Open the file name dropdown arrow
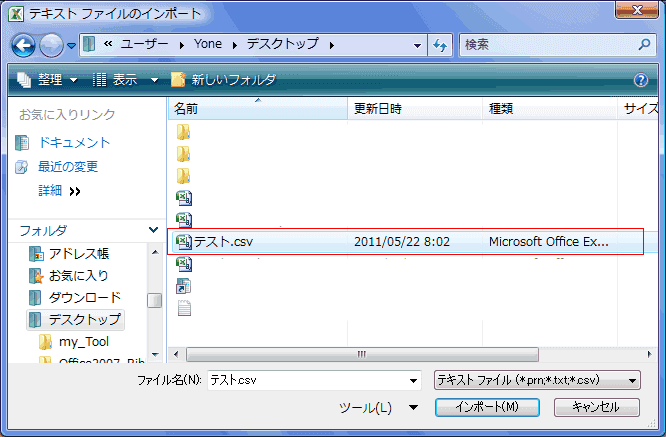Image resolution: width=666 pixels, height=437 pixels. click(x=413, y=381)
